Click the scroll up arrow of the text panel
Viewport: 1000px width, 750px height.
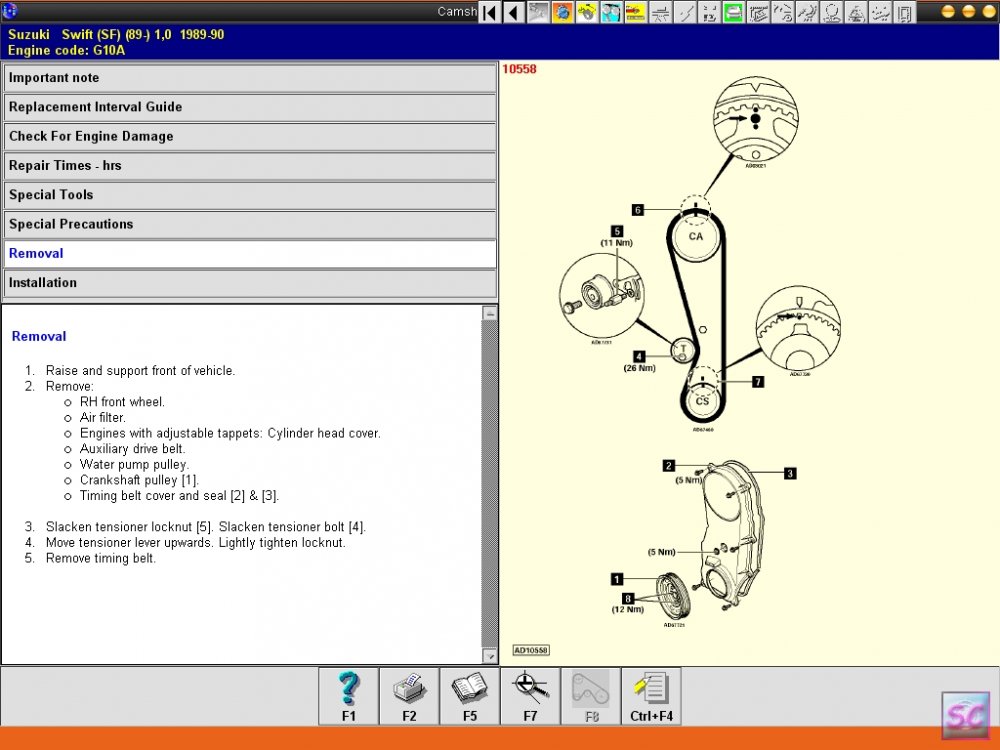(x=490, y=313)
